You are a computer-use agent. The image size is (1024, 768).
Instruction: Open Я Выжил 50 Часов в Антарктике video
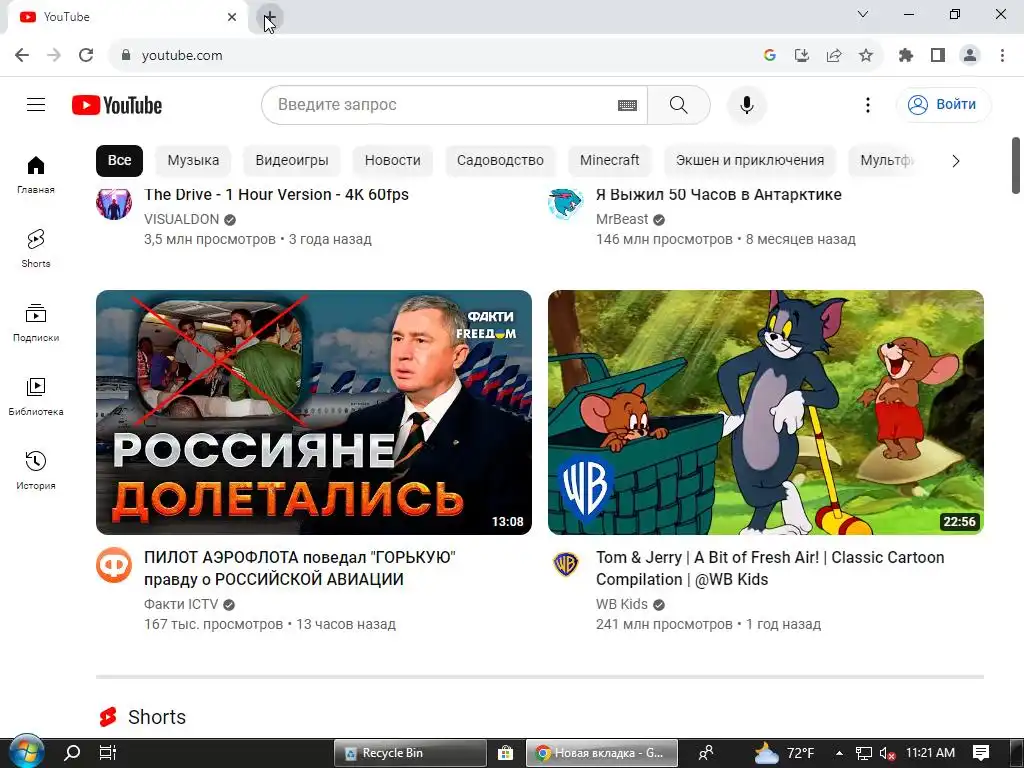(718, 195)
